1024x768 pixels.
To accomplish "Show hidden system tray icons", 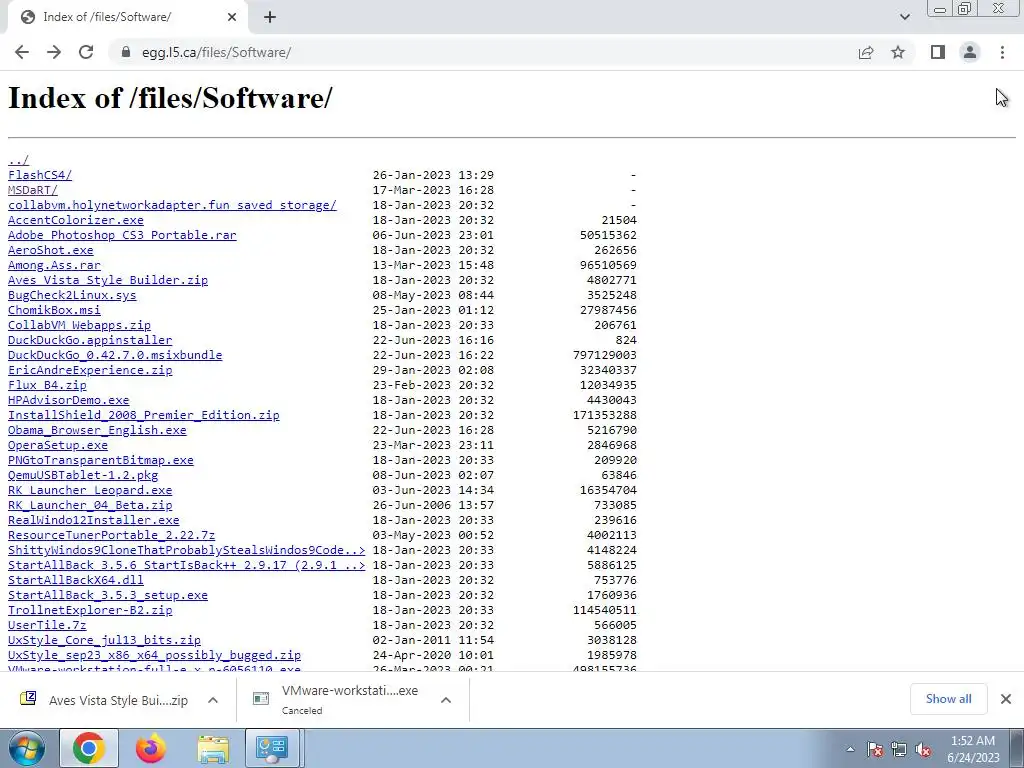I will pyautogui.click(x=850, y=749).
